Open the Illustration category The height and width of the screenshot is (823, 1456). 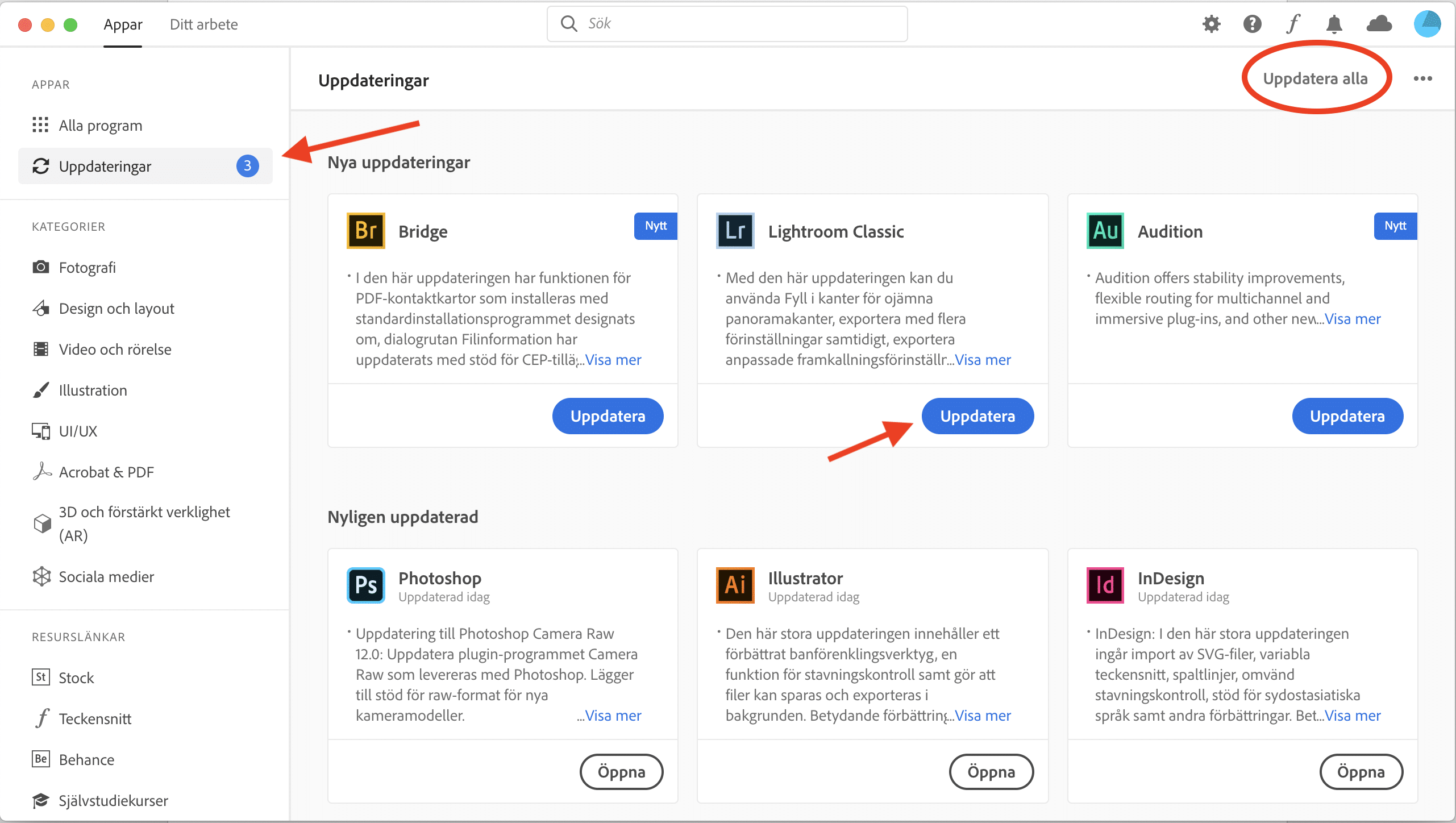coord(145,390)
